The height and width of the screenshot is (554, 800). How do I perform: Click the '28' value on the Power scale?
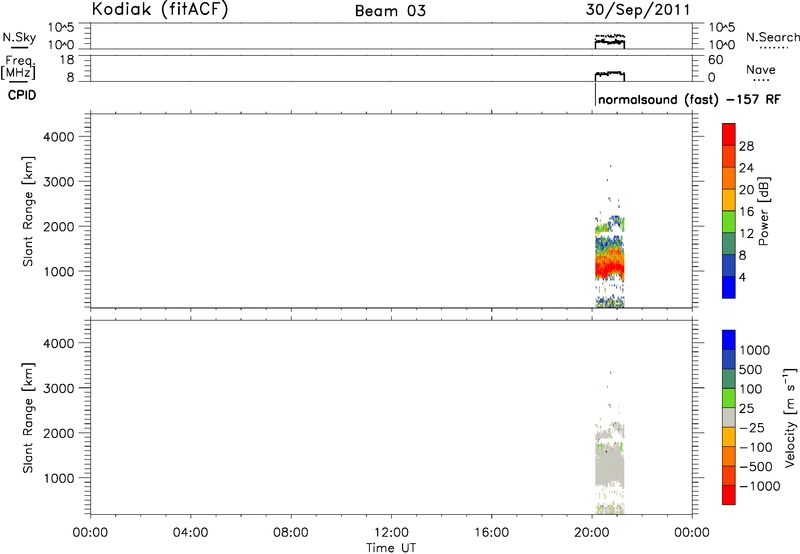[746, 146]
